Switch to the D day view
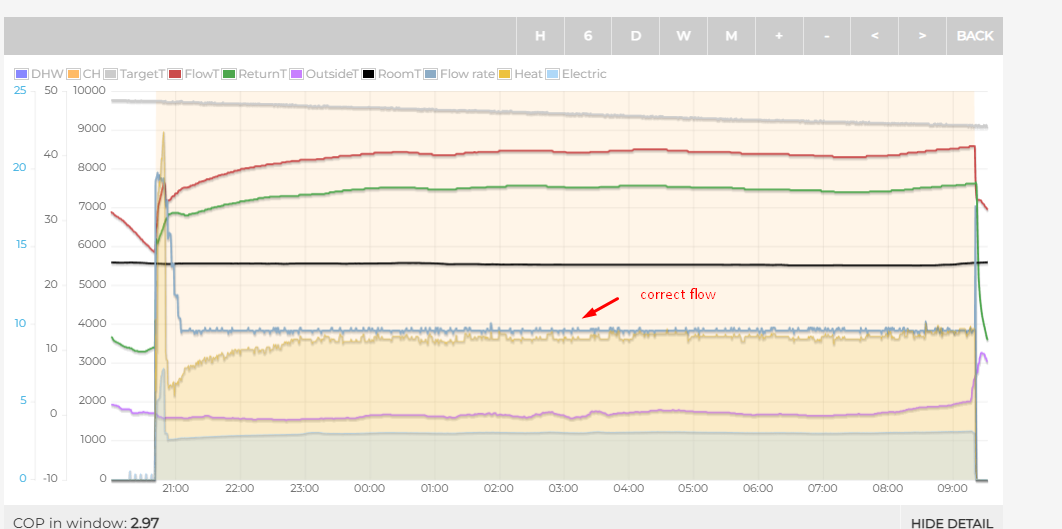This screenshot has width=1062, height=529. pyautogui.click(x=636, y=36)
